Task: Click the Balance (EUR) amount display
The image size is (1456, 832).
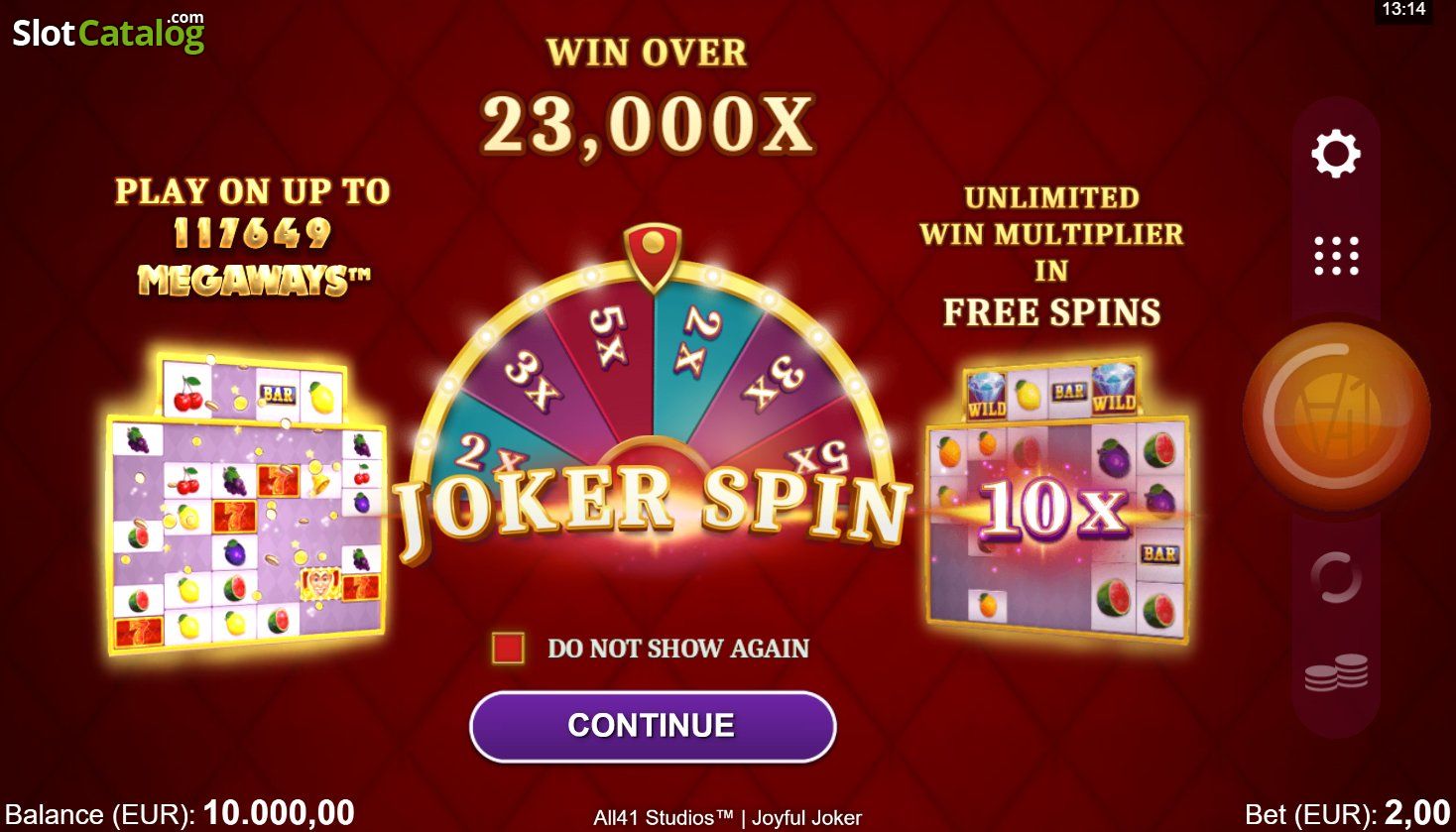Action: (180, 814)
